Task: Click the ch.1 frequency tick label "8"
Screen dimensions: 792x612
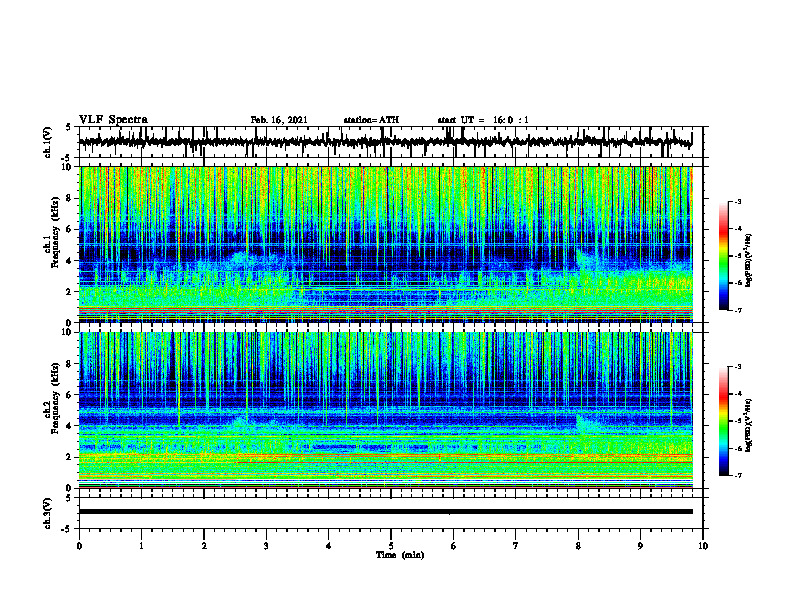Action: [69, 198]
